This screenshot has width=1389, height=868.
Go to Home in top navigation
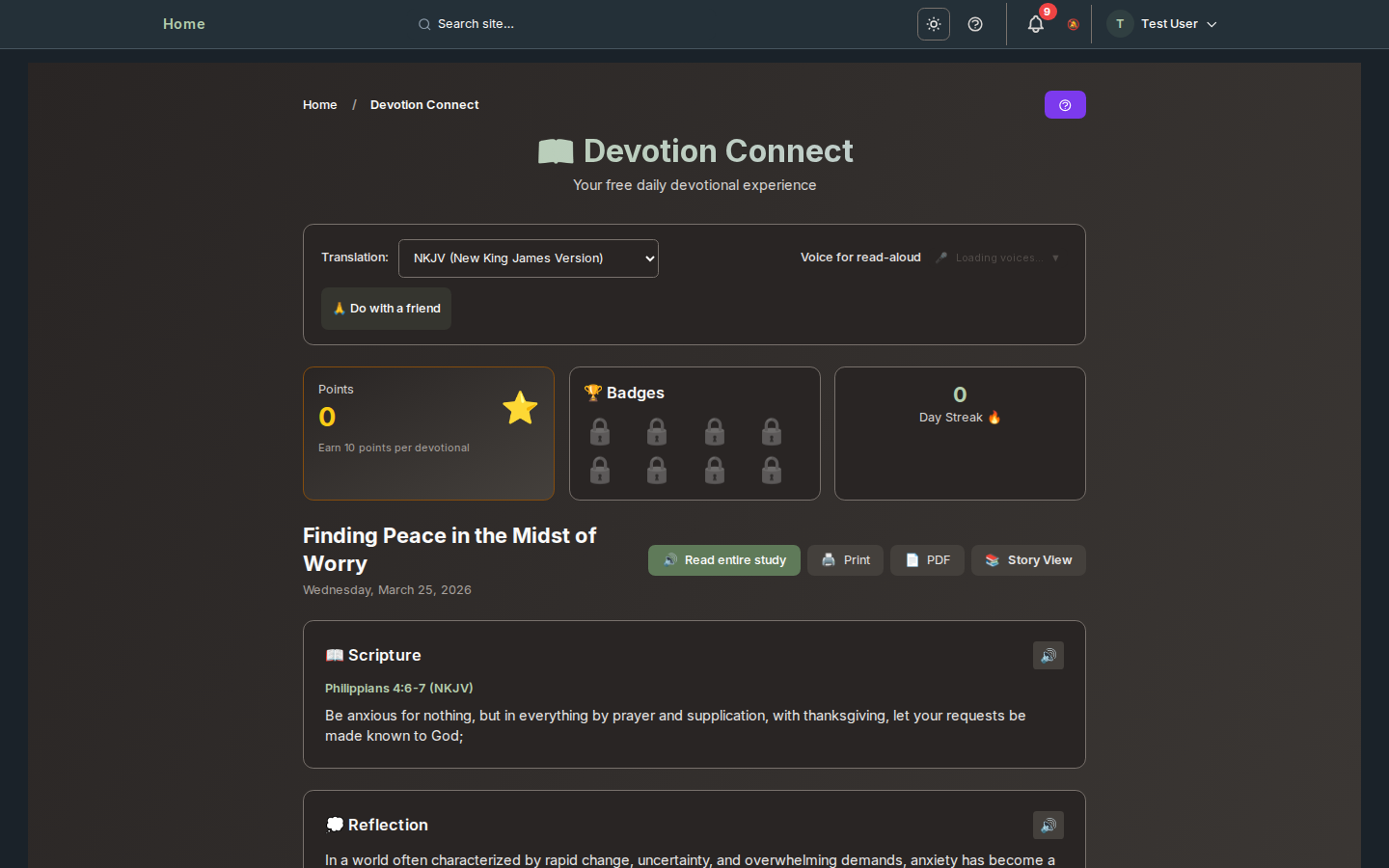(x=183, y=24)
